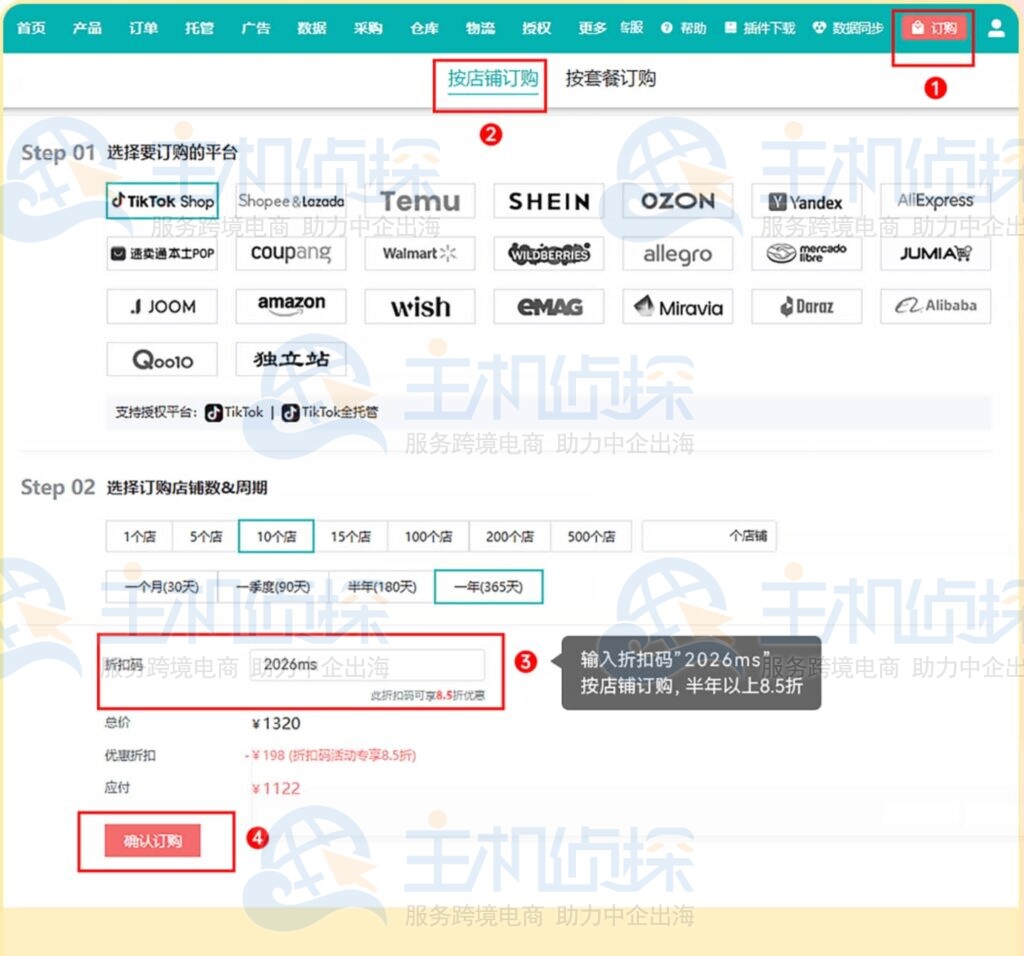Select the 10个店 store count option
Viewport: 1024px width, 956px height.
(x=276, y=536)
